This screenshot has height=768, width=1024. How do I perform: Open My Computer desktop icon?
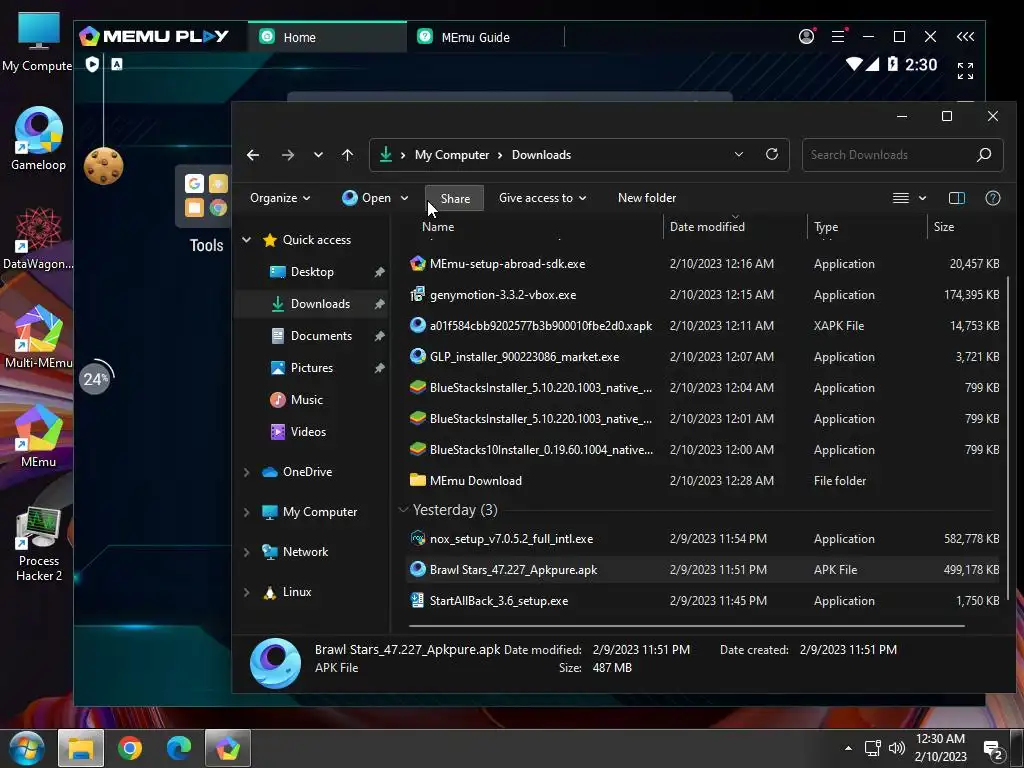[38, 42]
